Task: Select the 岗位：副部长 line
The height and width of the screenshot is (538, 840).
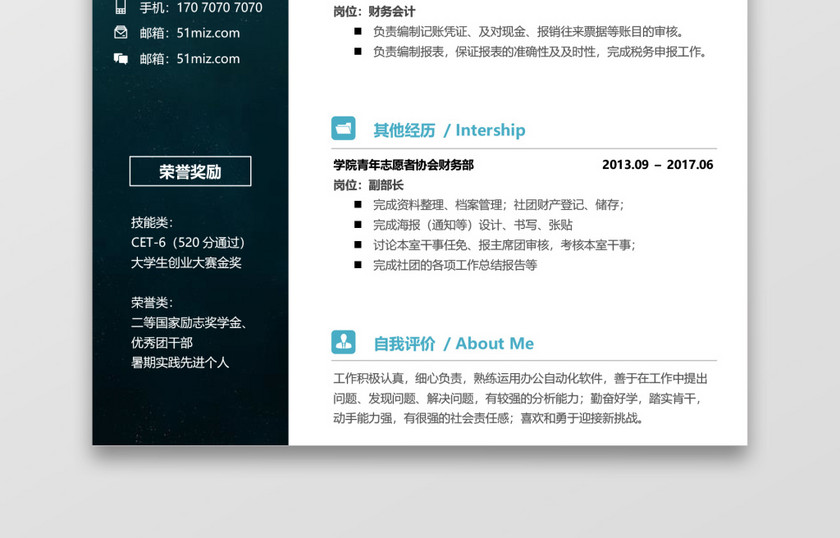Action: click(368, 185)
